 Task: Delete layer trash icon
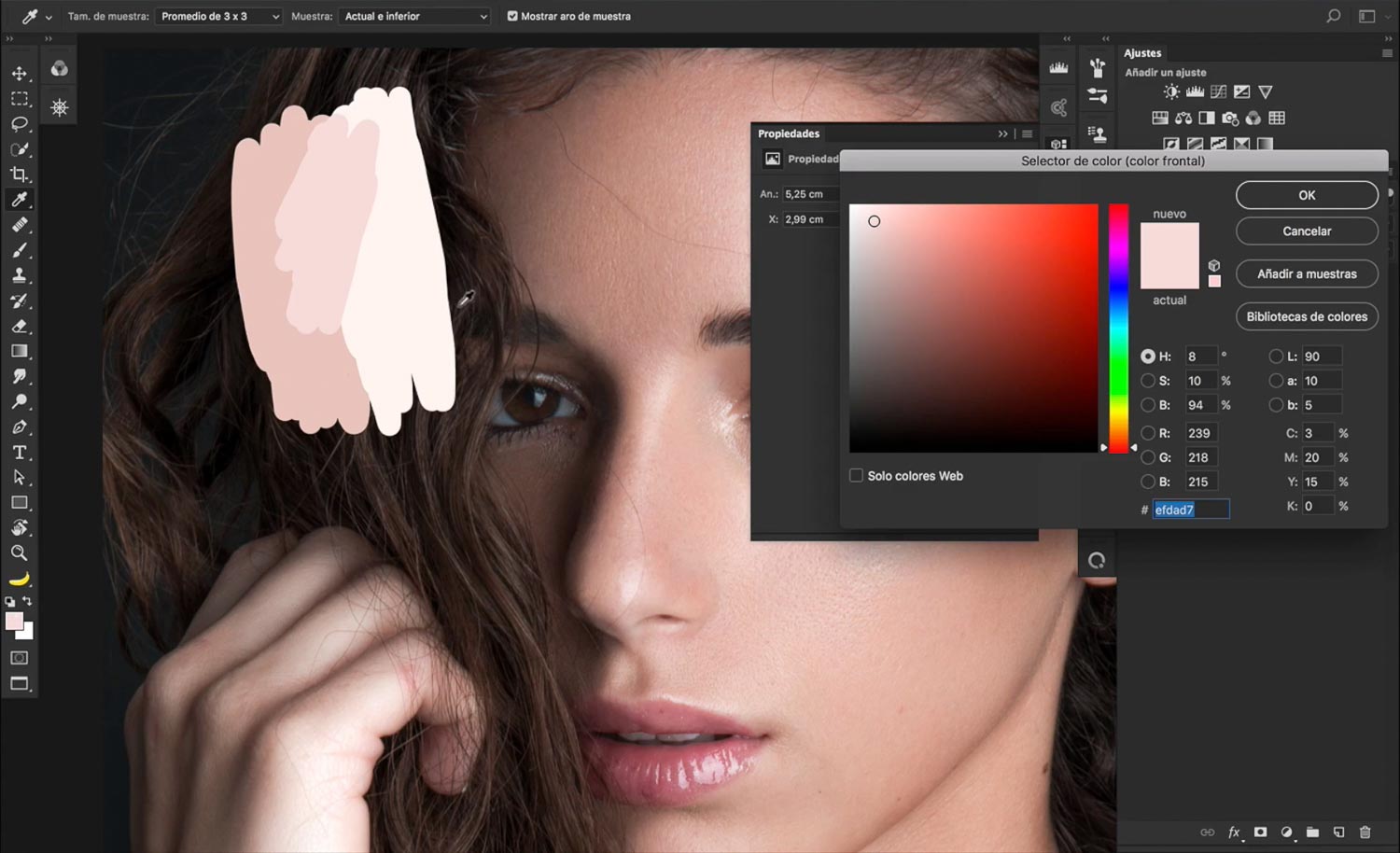pos(1365,832)
